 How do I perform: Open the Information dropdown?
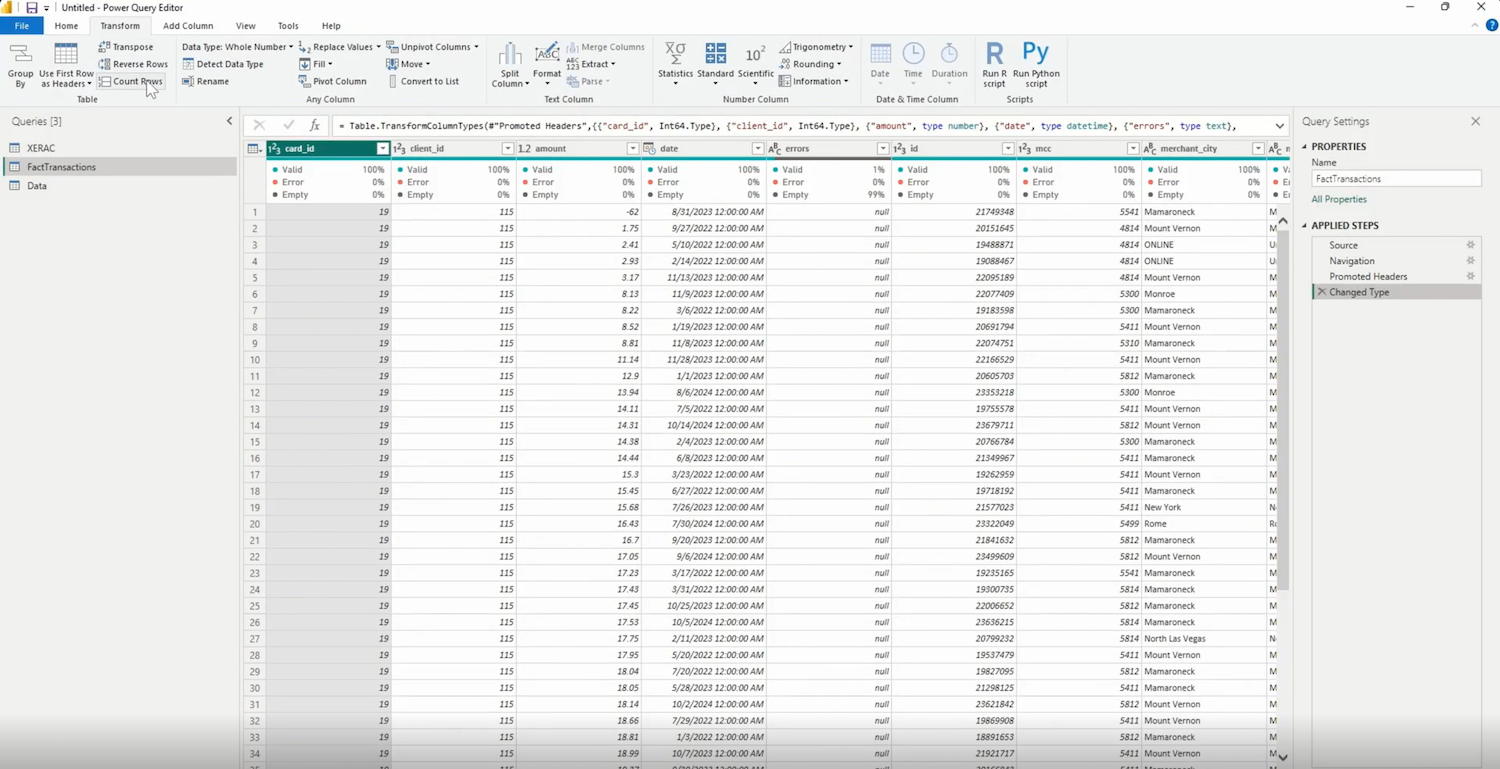[813, 81]
